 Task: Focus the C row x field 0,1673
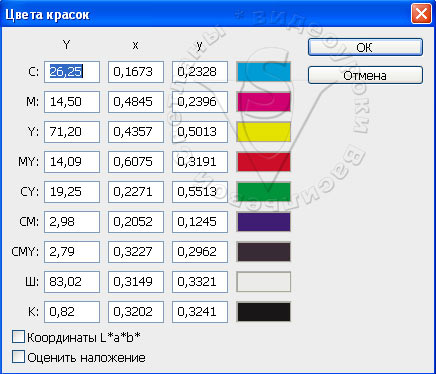[x=136, y=72]
